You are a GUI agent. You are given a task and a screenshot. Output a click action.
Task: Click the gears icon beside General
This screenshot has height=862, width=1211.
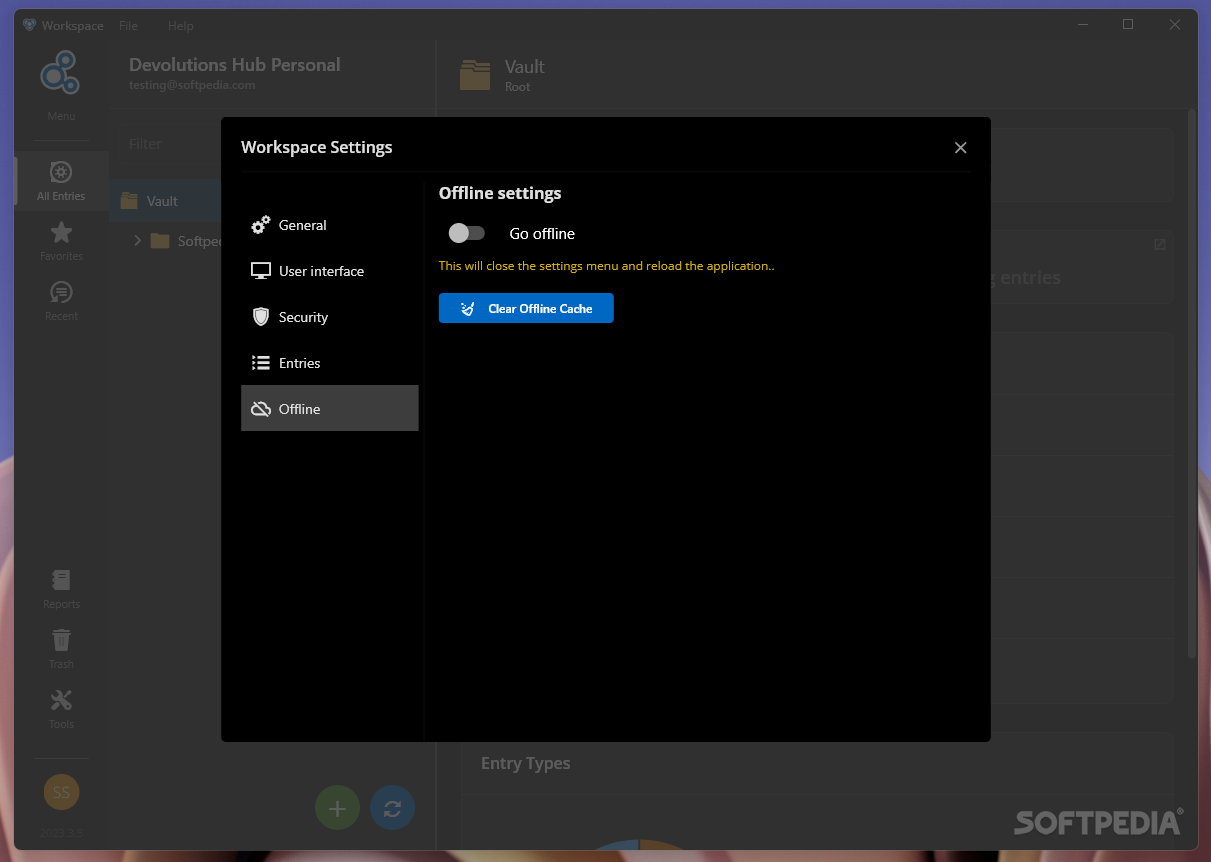(261, 225)
